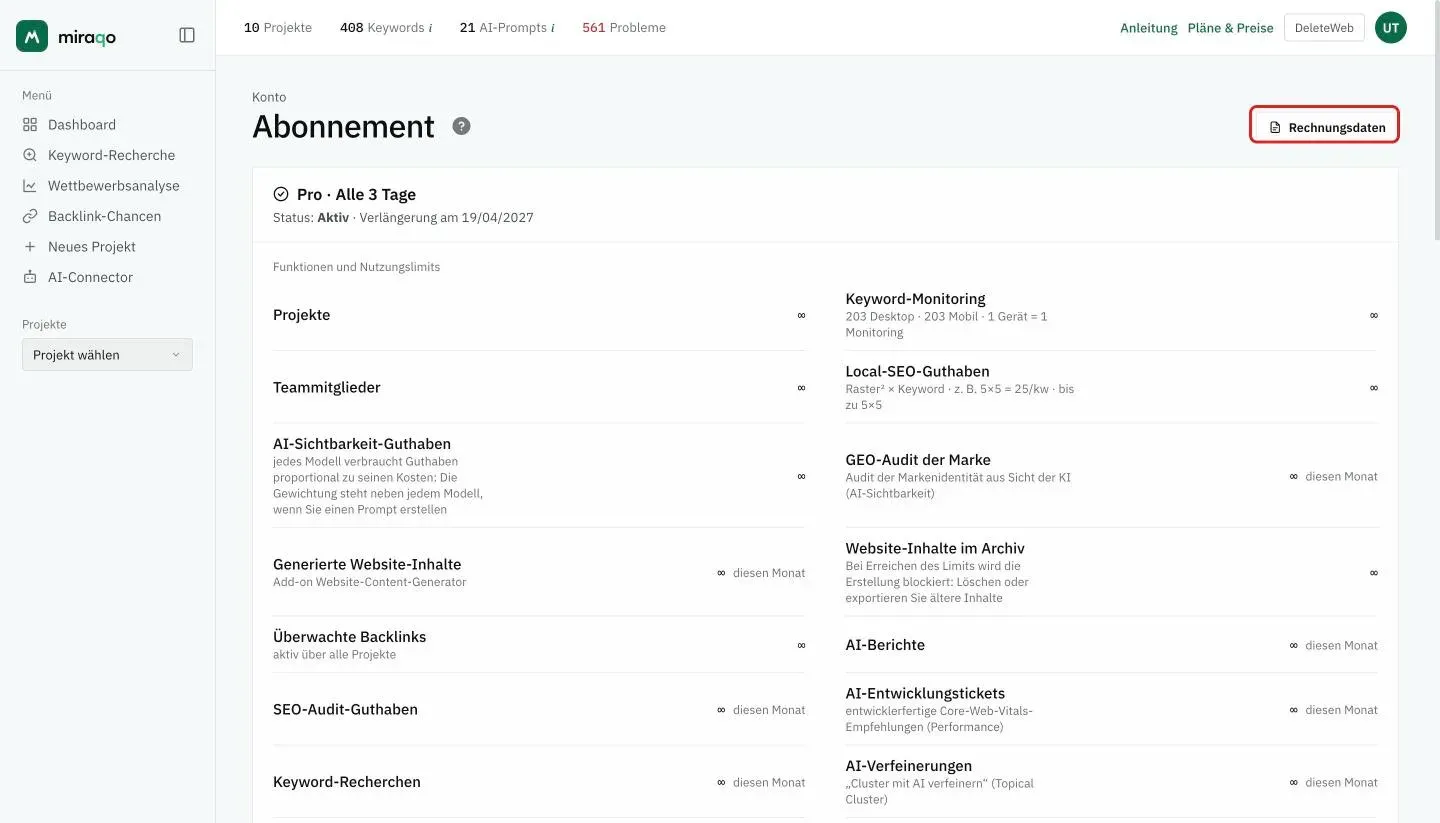
Task: Open the Rechnungsdaten button
Action: [x=1324, y=125]
